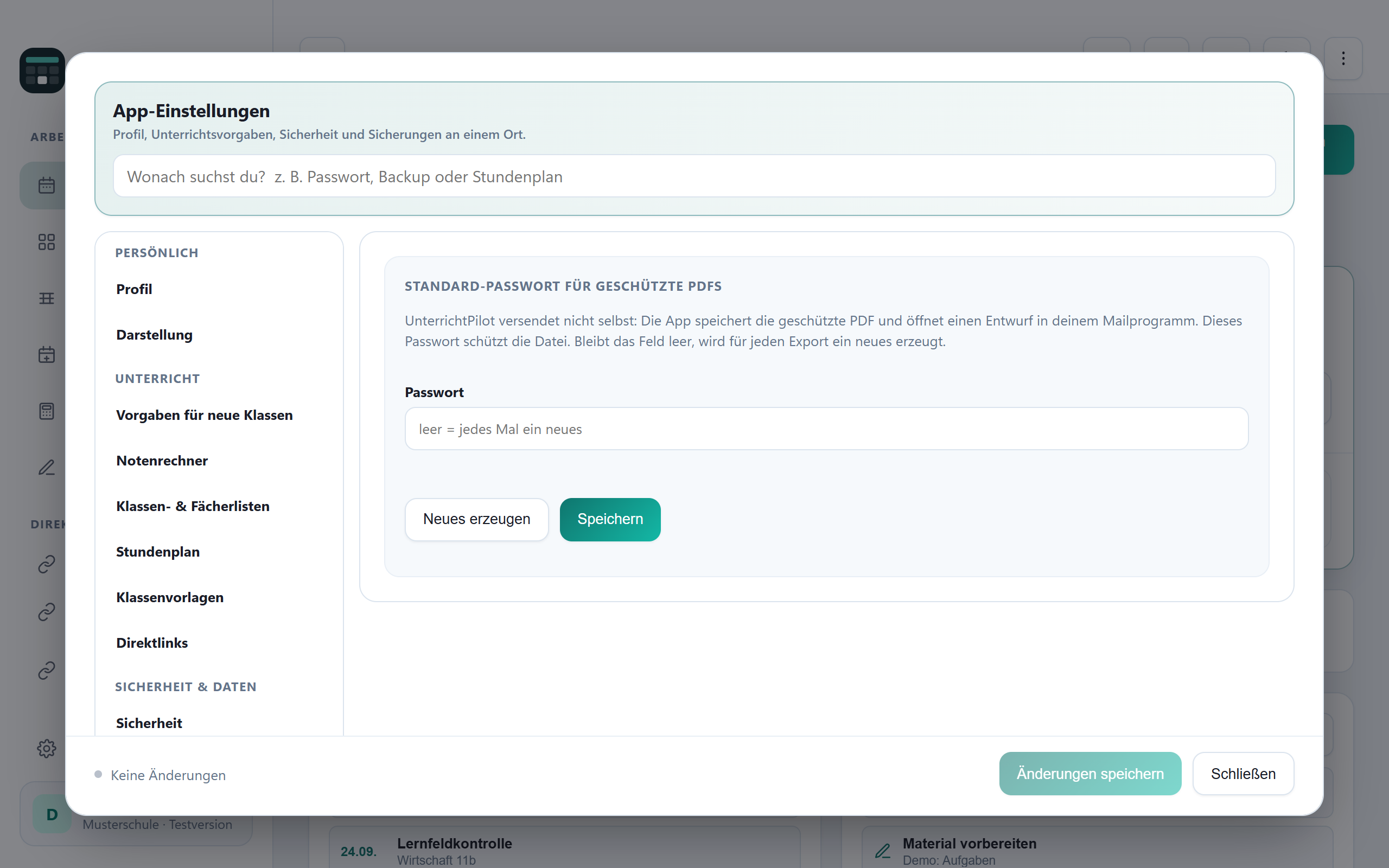This screenshot has width=1389, height=868.
Task: Select Klassenvorlagen in the settings menu
Action: 169,597
